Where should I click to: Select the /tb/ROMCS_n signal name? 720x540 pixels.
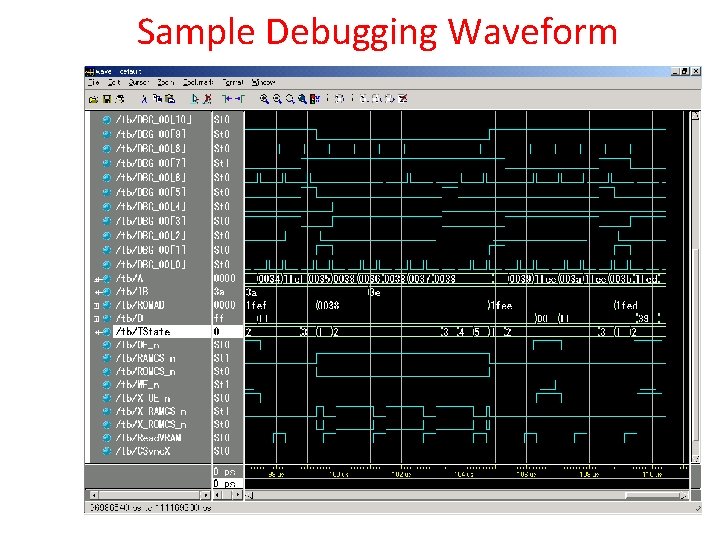click(146, 371)
